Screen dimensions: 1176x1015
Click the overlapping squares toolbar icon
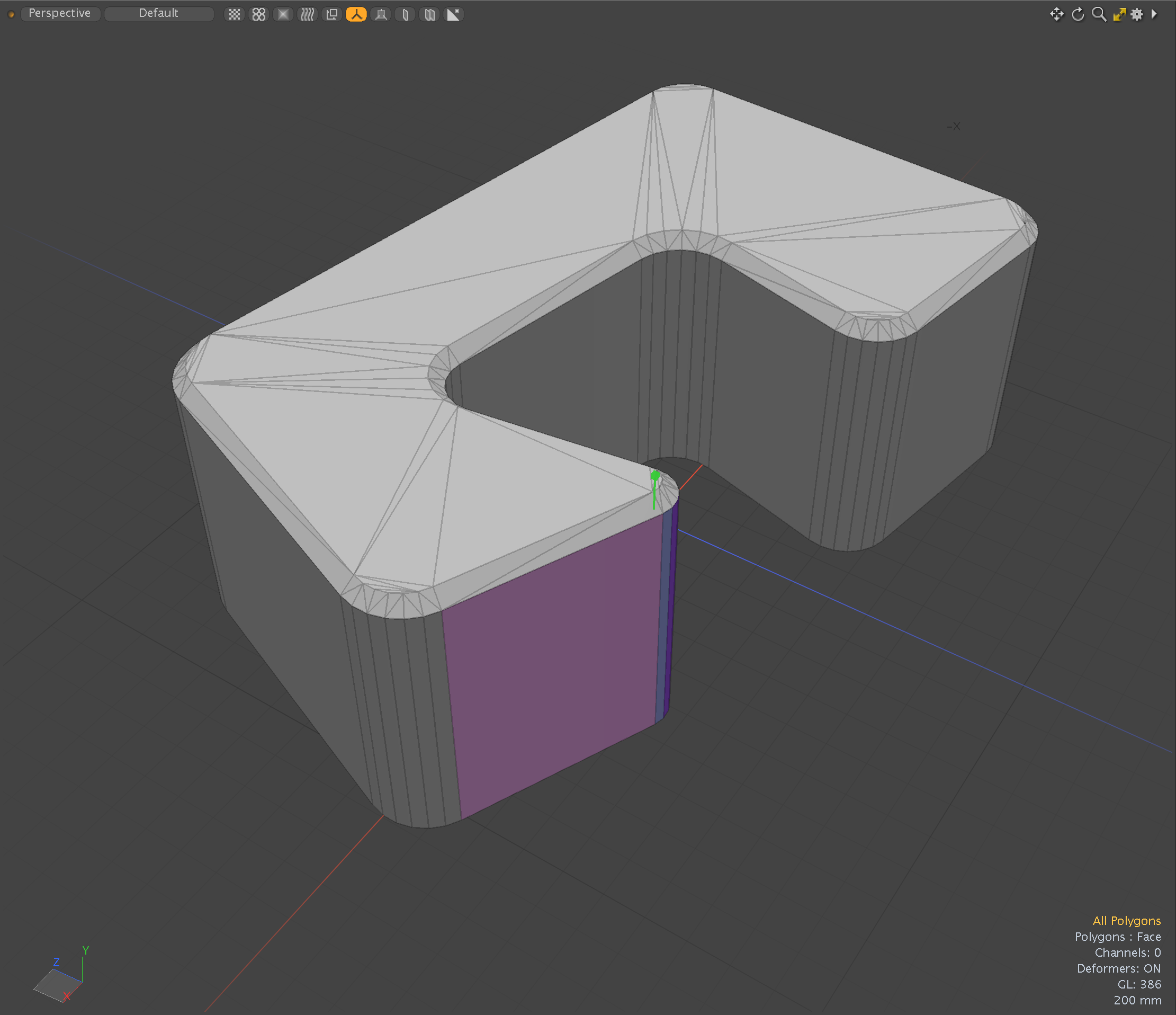(332, 14)
